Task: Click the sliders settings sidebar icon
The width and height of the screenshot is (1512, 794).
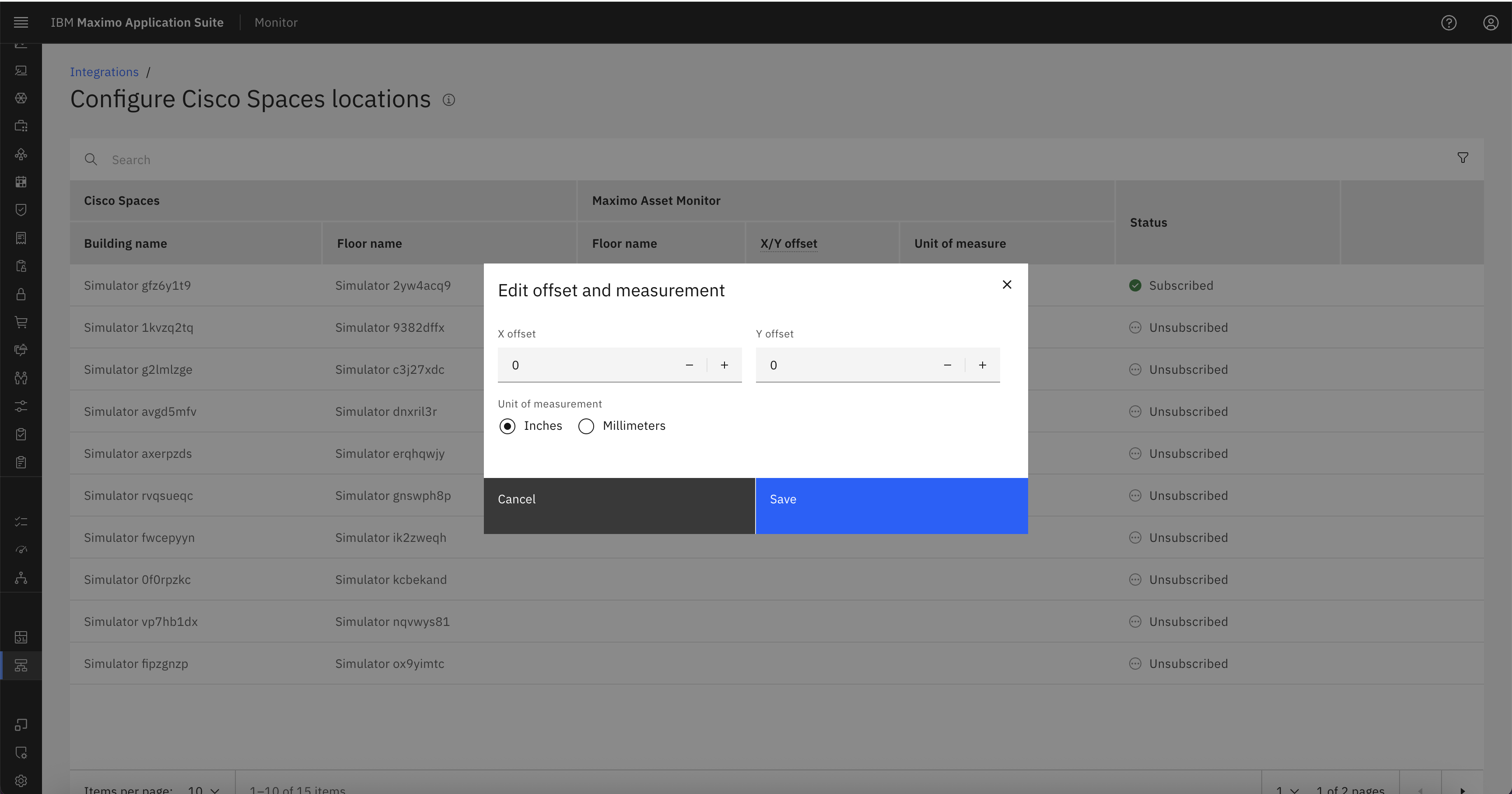Action: [21, 406]
